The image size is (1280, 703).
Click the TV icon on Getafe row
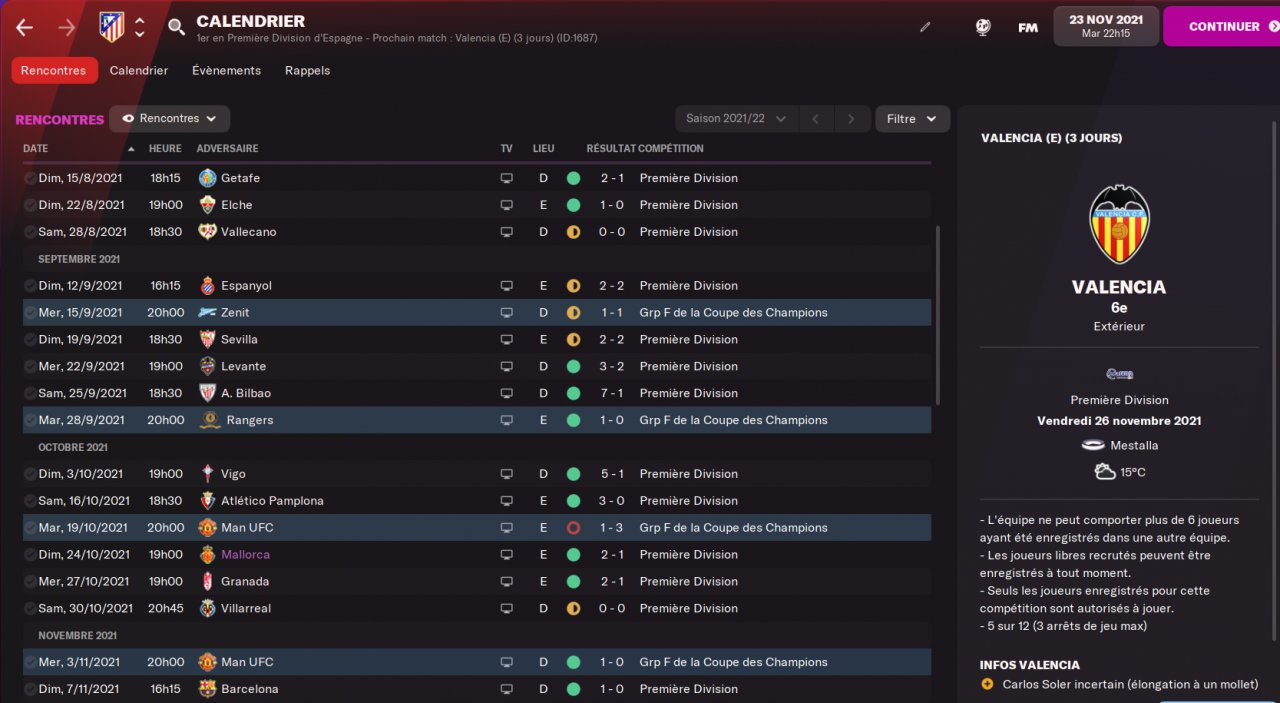pyautogui.click(x=507, y=178)
